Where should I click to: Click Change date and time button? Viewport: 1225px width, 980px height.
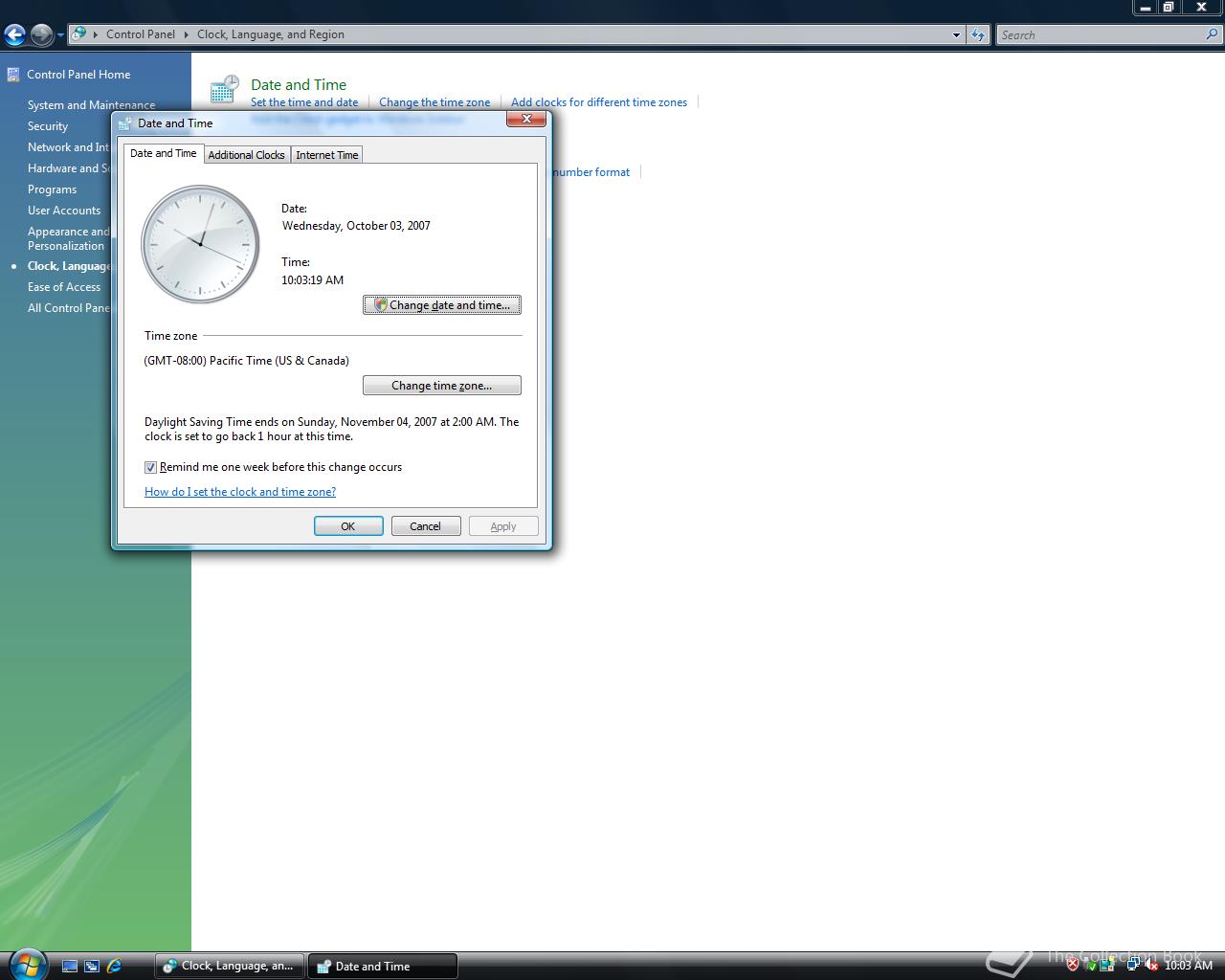click(442, 305)
